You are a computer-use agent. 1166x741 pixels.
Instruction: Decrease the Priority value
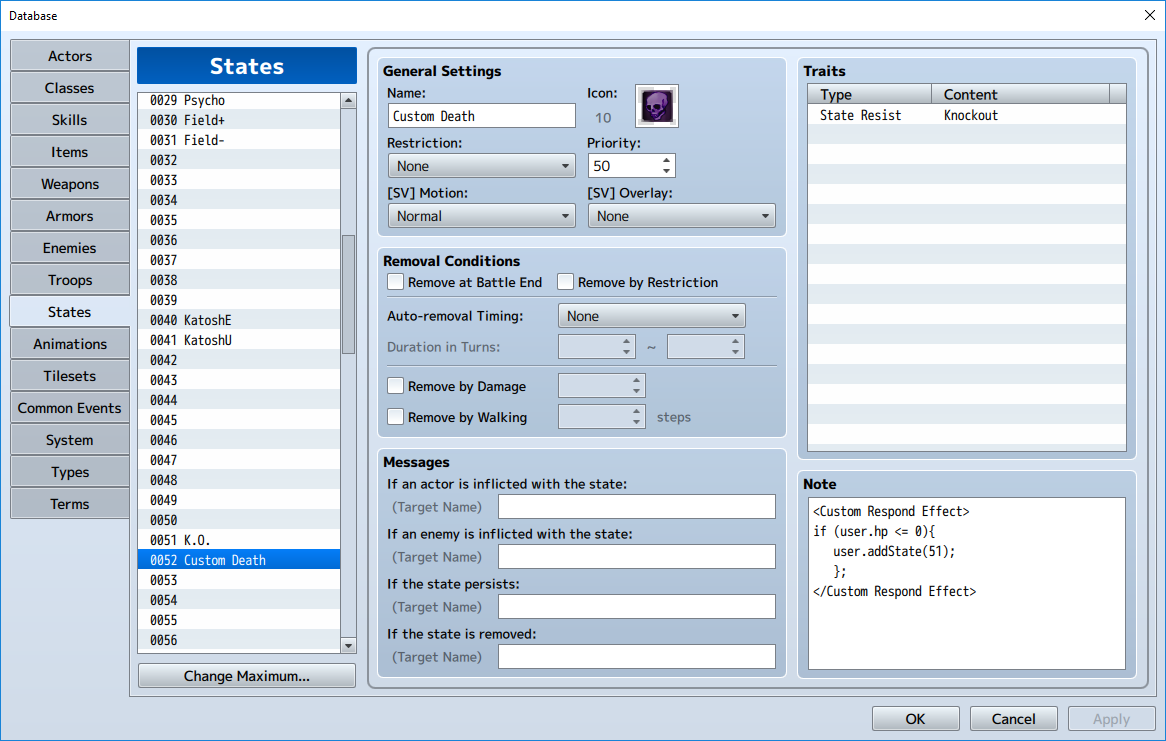pos(666,172)
